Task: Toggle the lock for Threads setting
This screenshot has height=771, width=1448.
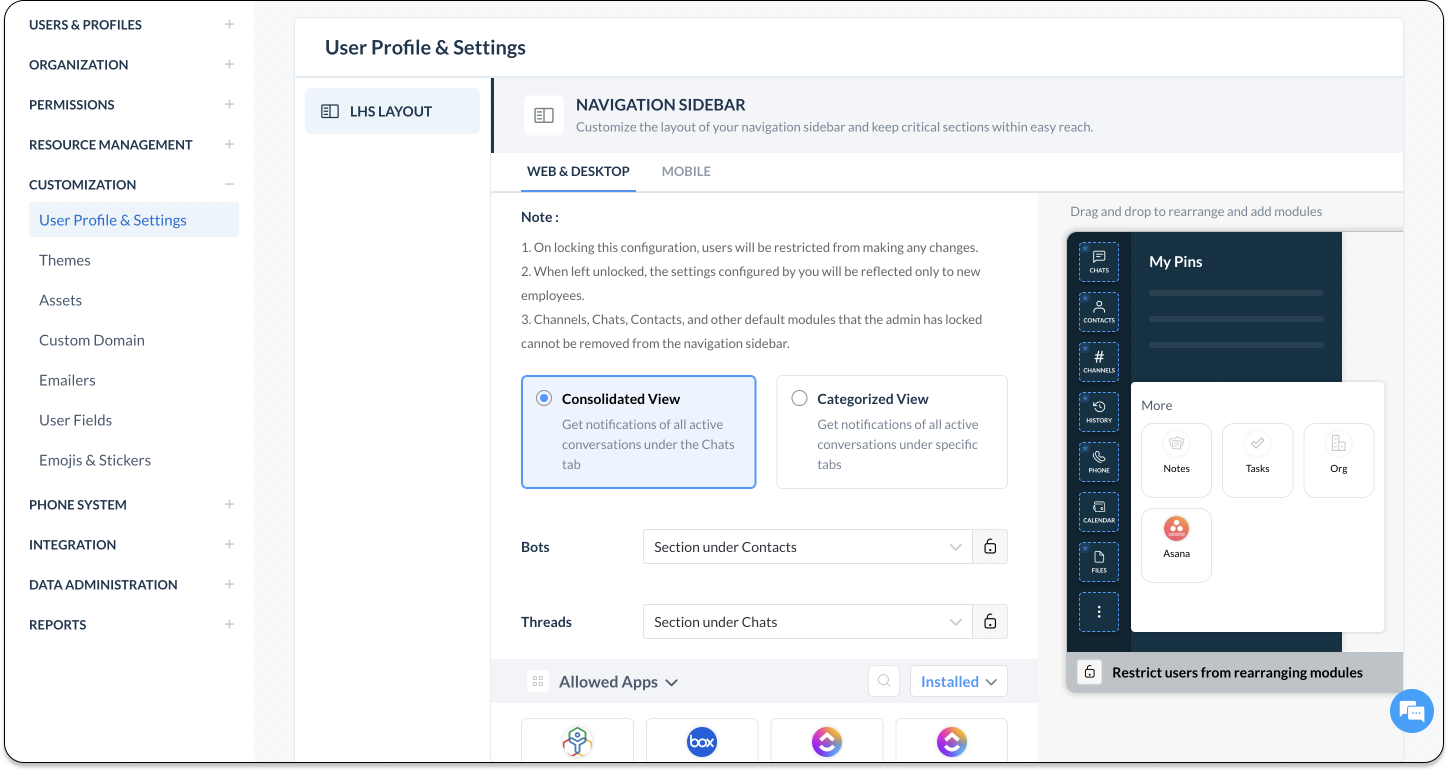Action: point(990,622)
